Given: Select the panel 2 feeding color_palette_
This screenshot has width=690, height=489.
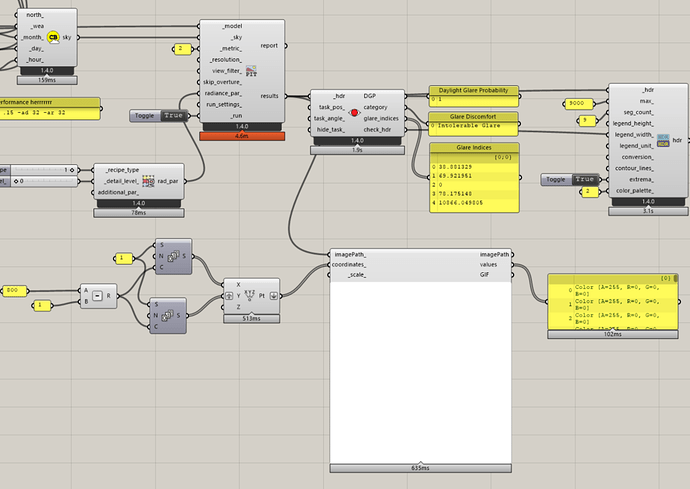Looking at the screenshot, I should (590, 192).
